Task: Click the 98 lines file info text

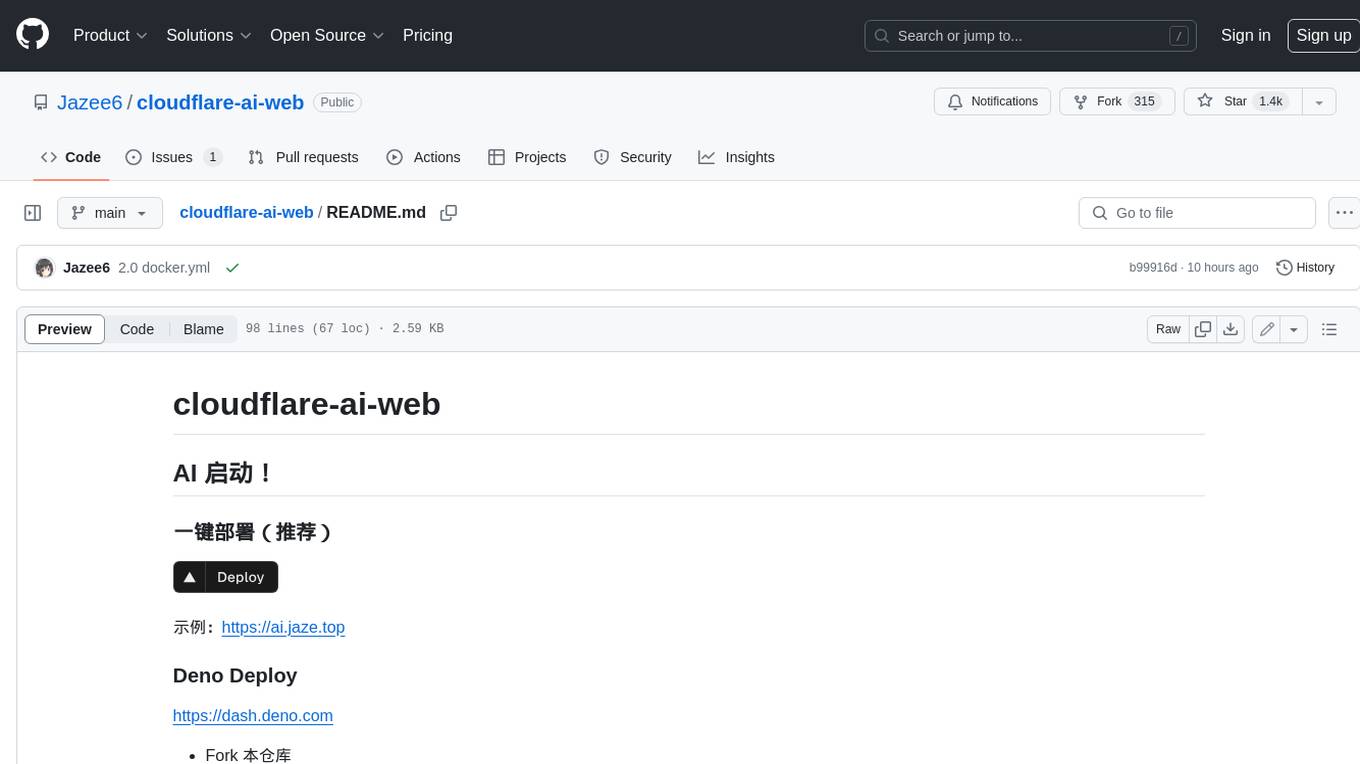Action: (x=344, y=329)
